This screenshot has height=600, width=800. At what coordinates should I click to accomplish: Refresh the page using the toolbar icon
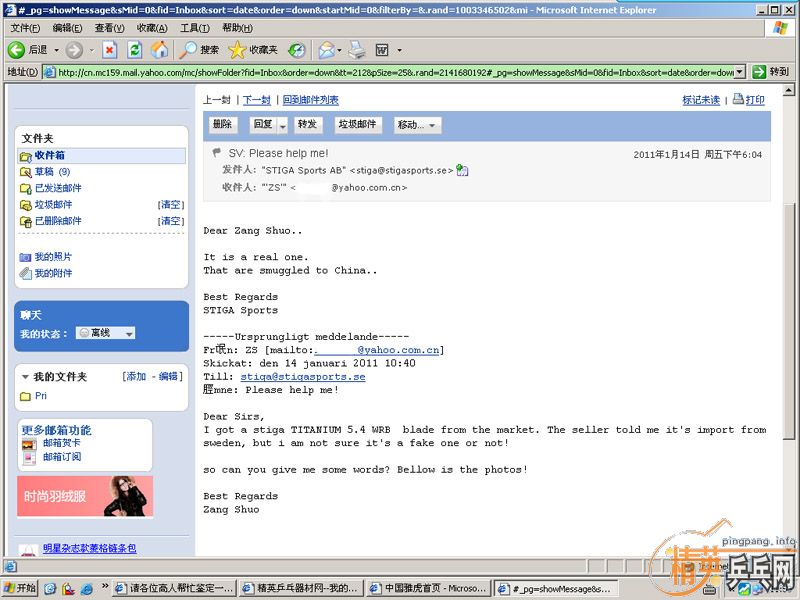click(135, 49)
